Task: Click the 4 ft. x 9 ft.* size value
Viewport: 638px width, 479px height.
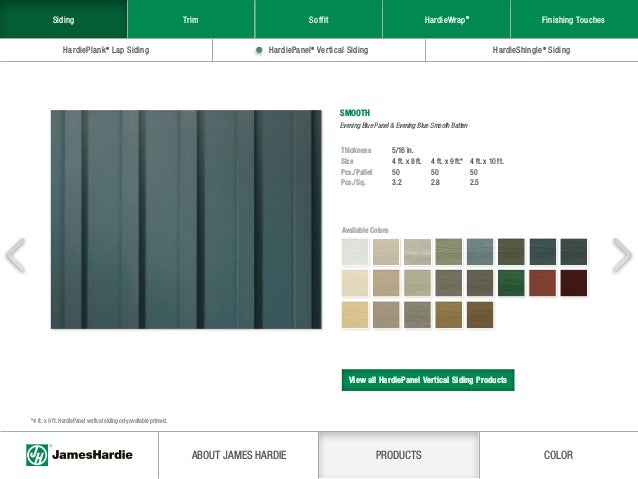Action: pos(447,161)
